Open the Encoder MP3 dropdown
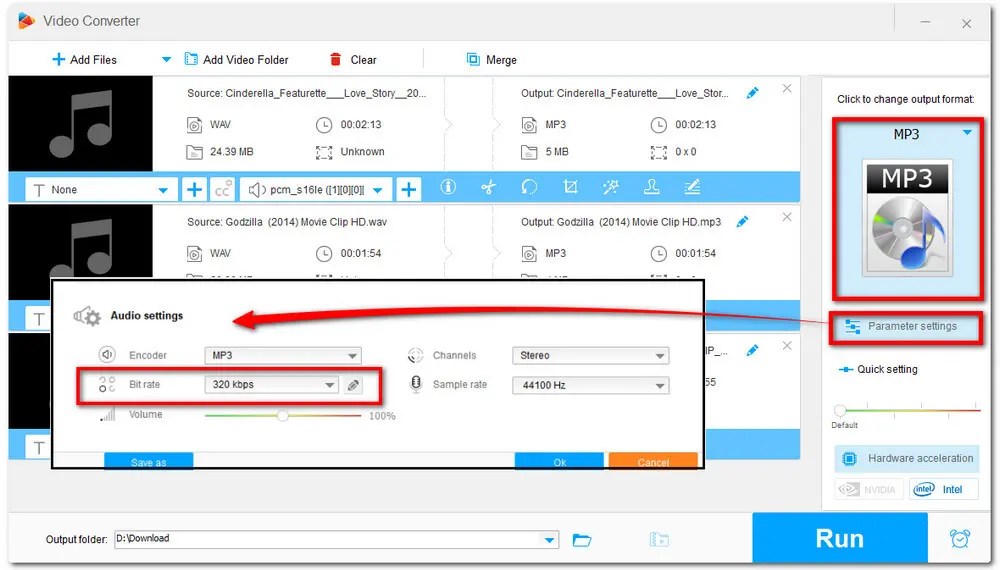 pos(283,355)
